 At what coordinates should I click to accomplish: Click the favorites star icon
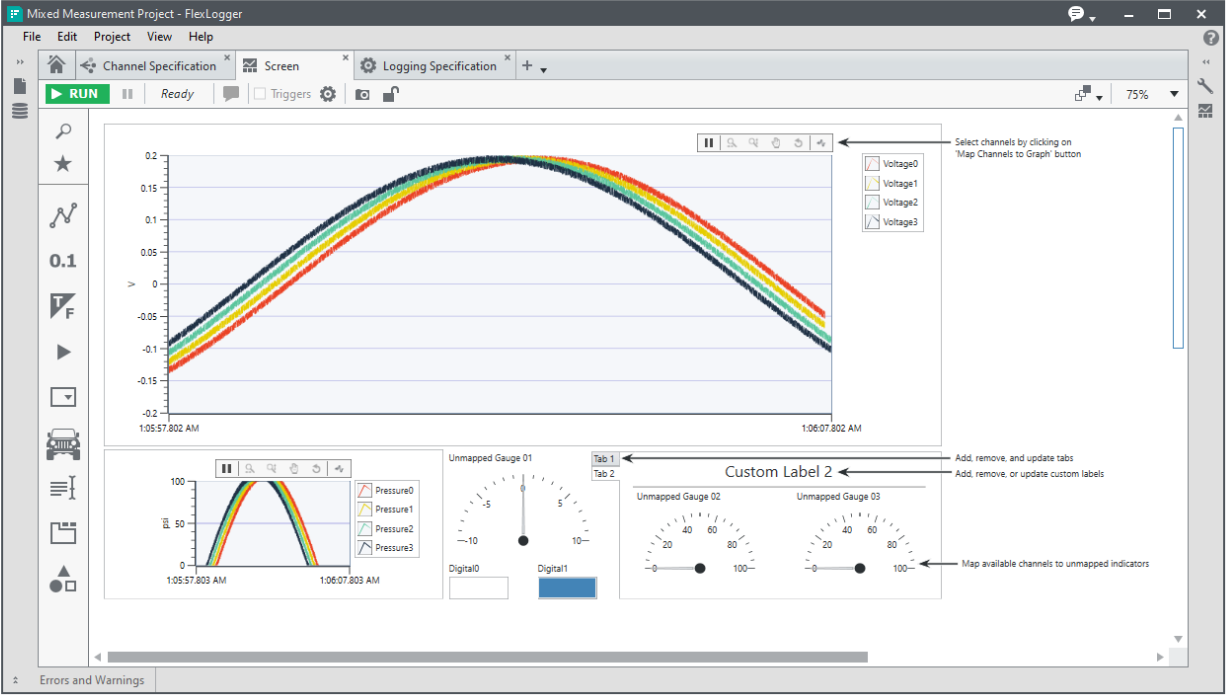tap(63, 164)
